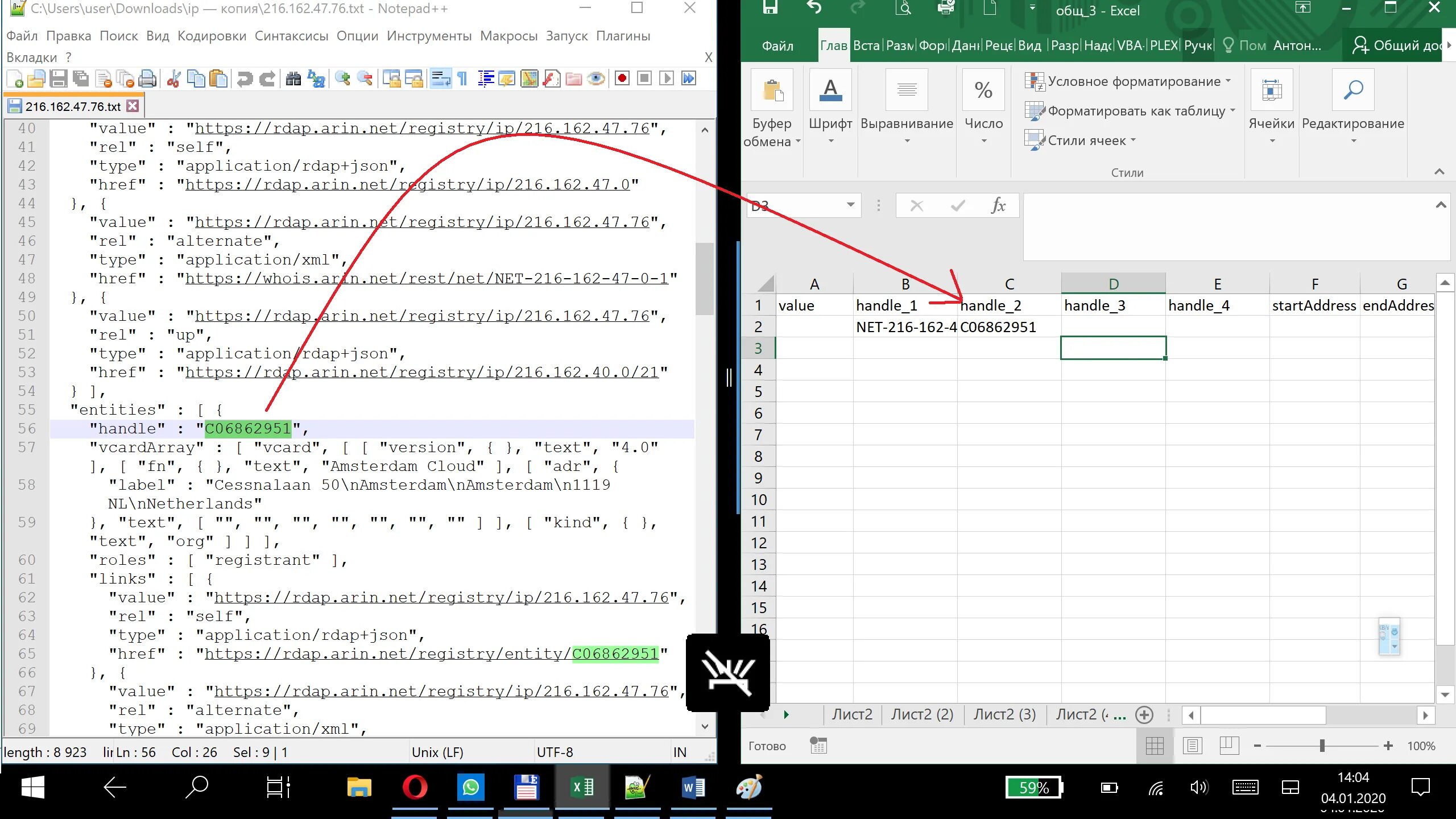1456x819 pixels.
Task: Select the Лист2 (3) sheet tab
Action: (1004, 714)
